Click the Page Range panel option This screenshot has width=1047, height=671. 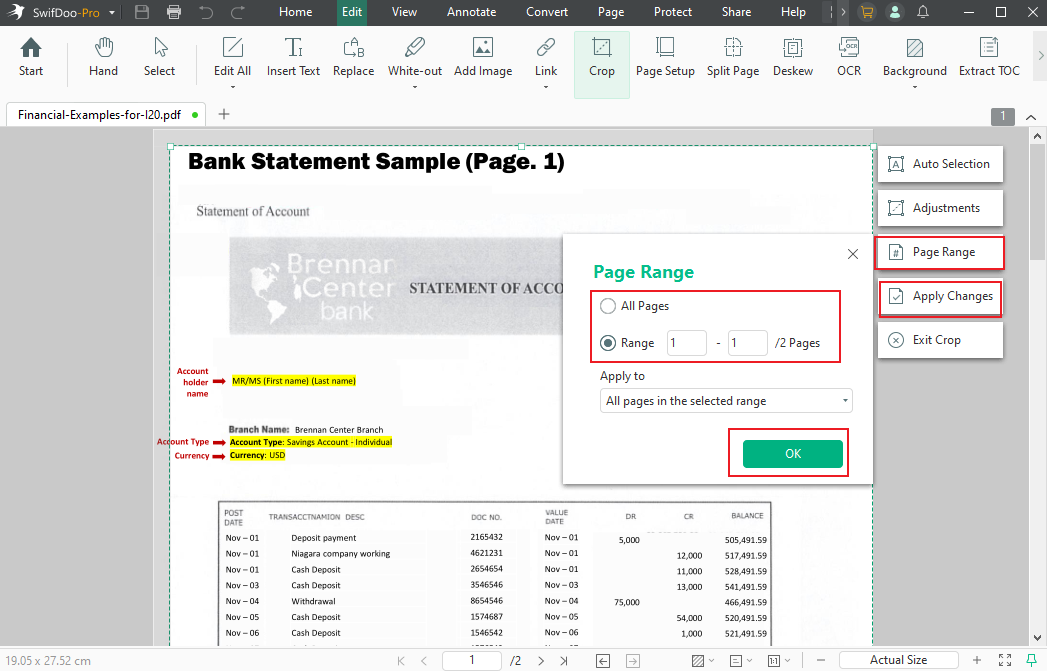tap(940, 253)
